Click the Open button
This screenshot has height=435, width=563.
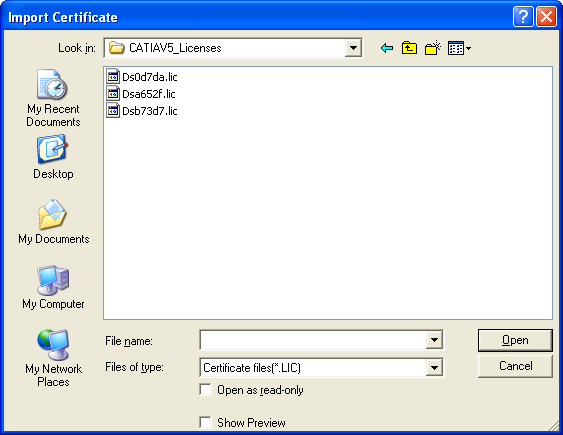point(515,340)
